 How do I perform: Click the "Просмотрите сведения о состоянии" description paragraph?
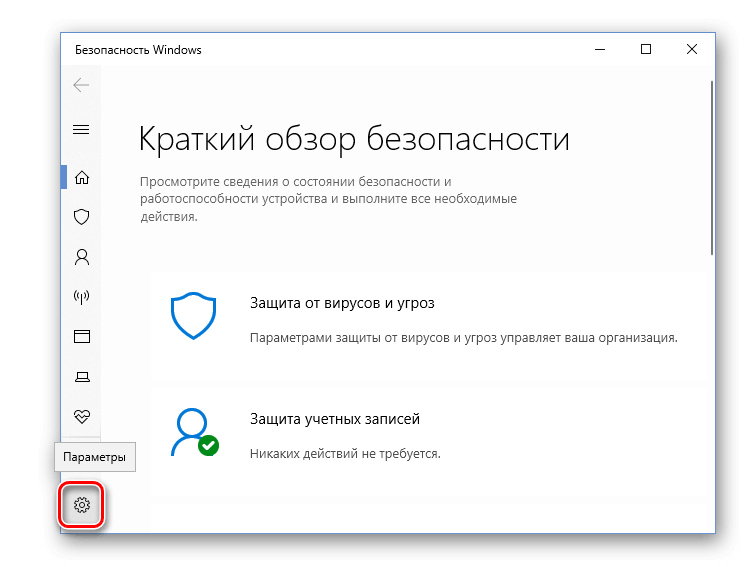pyautogui.click(x=328, y=199)
